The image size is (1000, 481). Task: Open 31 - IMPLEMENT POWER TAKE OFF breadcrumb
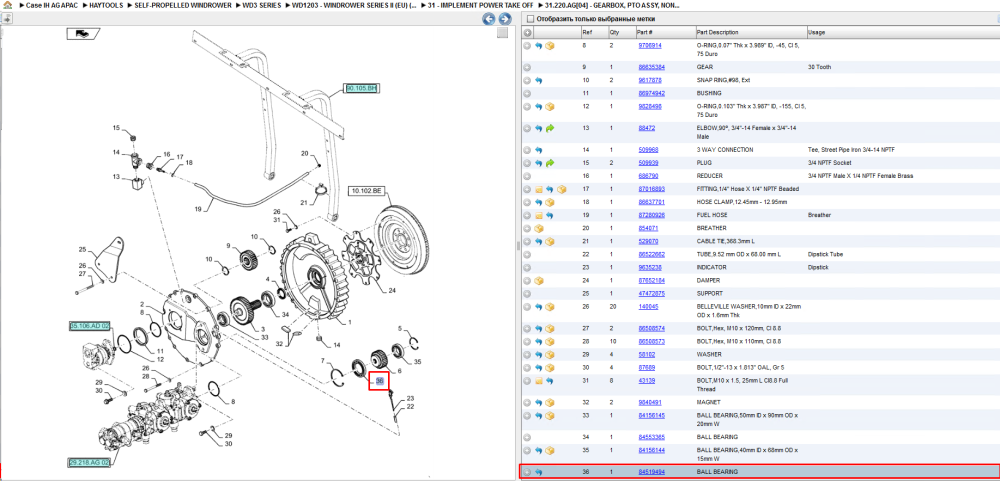tap(480, 5)
